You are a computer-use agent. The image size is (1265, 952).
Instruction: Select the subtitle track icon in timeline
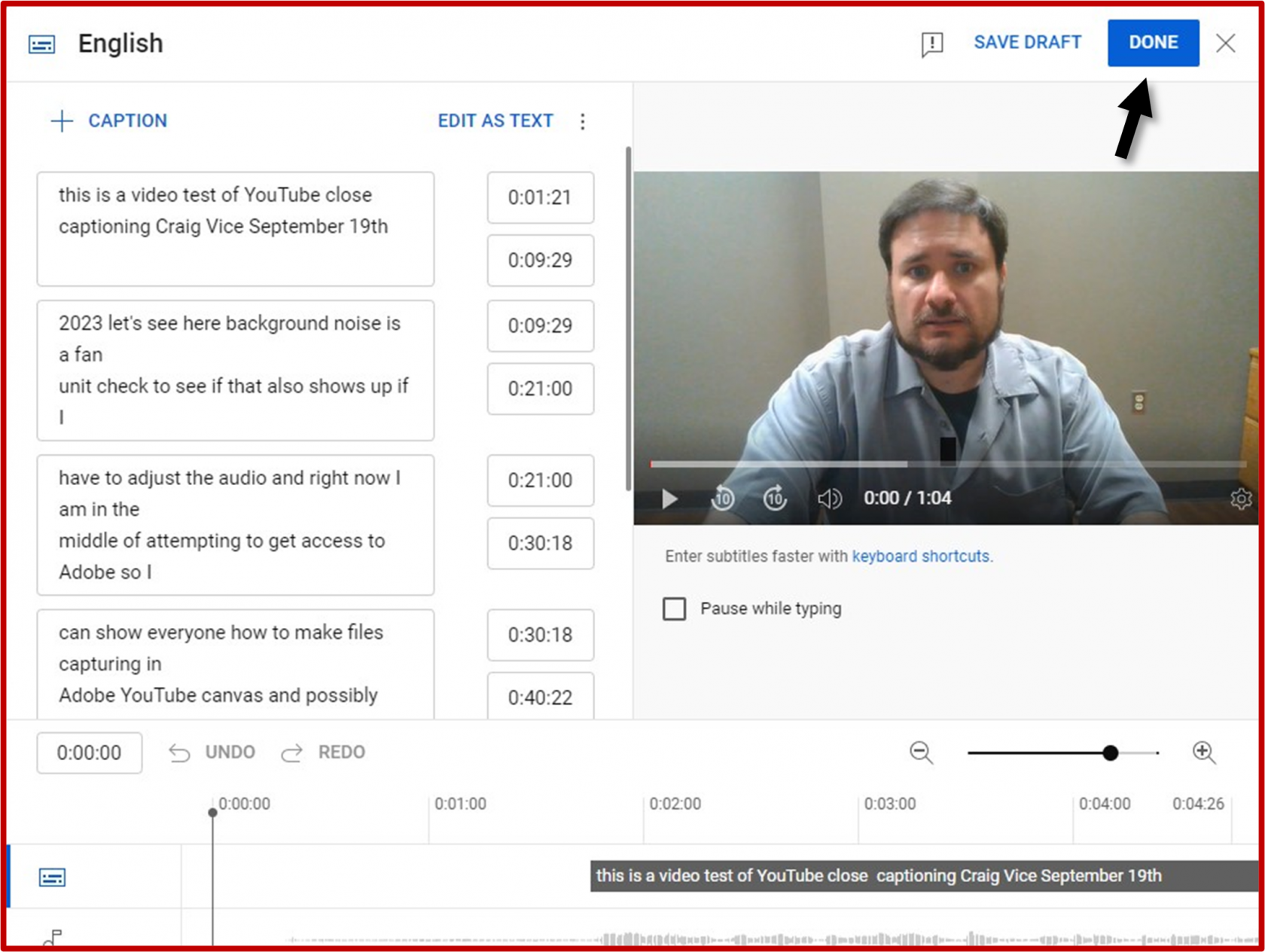[52, 877]
